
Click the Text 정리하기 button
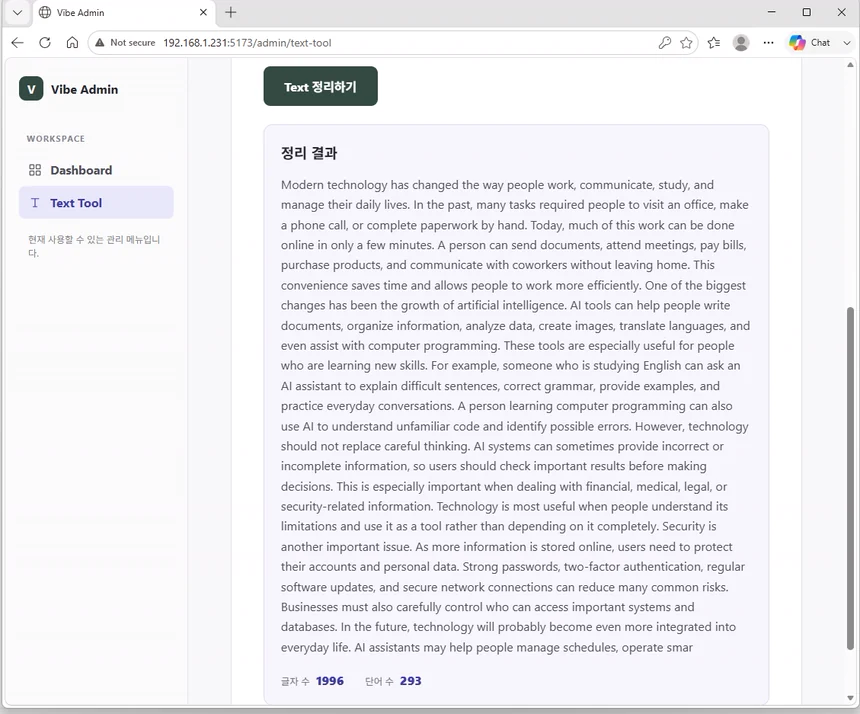tap(320, 86)
